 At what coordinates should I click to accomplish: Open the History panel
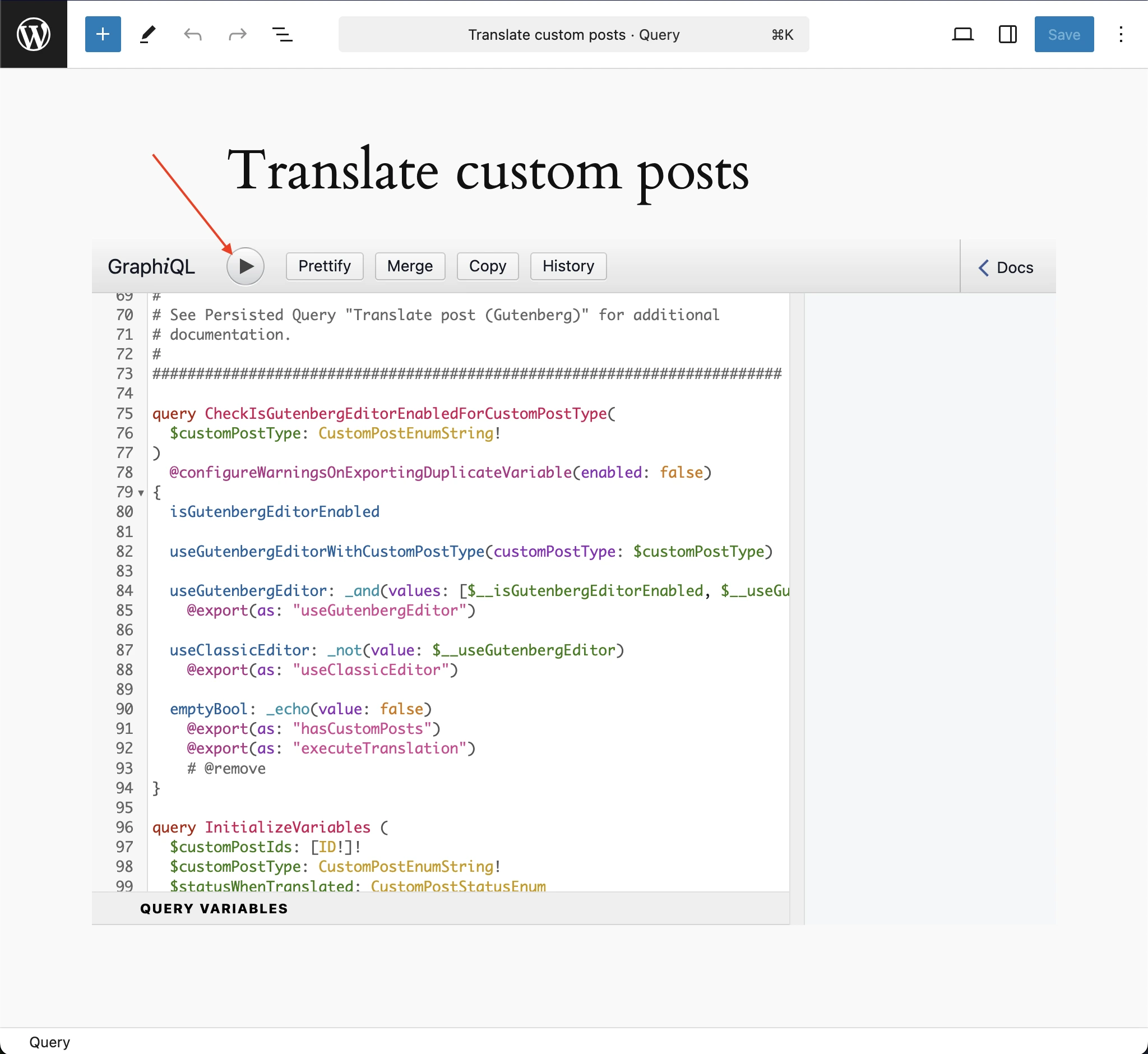pyautogui.click(x=569, y=265)
